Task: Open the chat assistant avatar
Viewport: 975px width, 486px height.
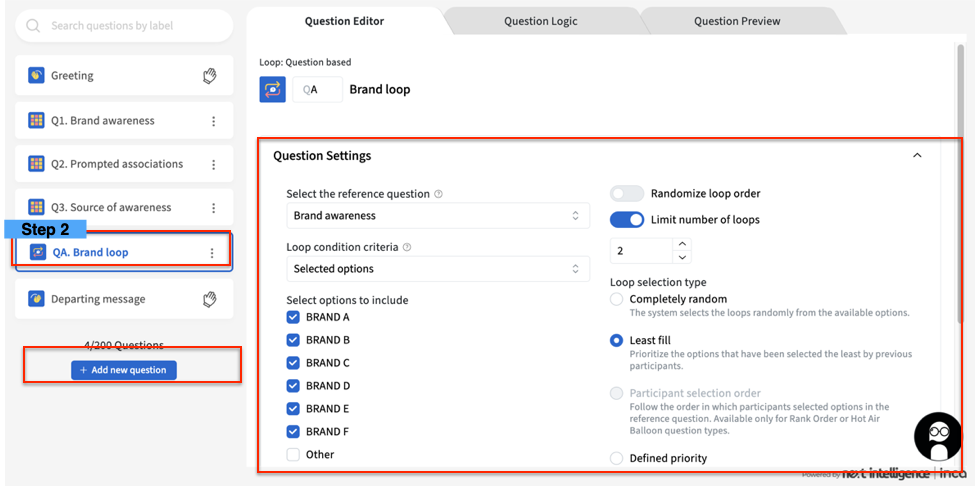Action: pyautogui.click(x=938, y=436)
